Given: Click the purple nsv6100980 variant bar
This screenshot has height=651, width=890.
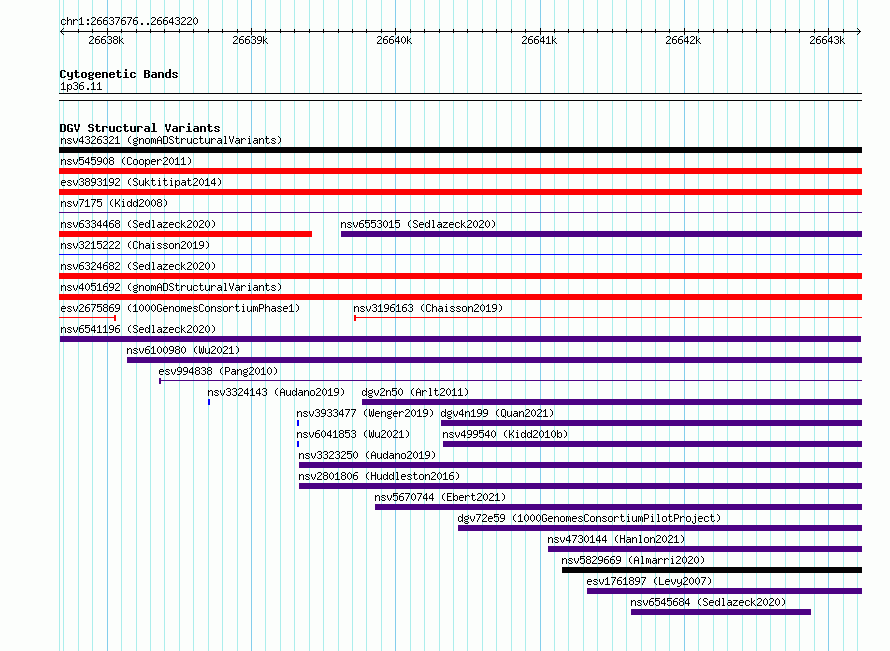Looking at the screenshot, I should click(494, 360).
